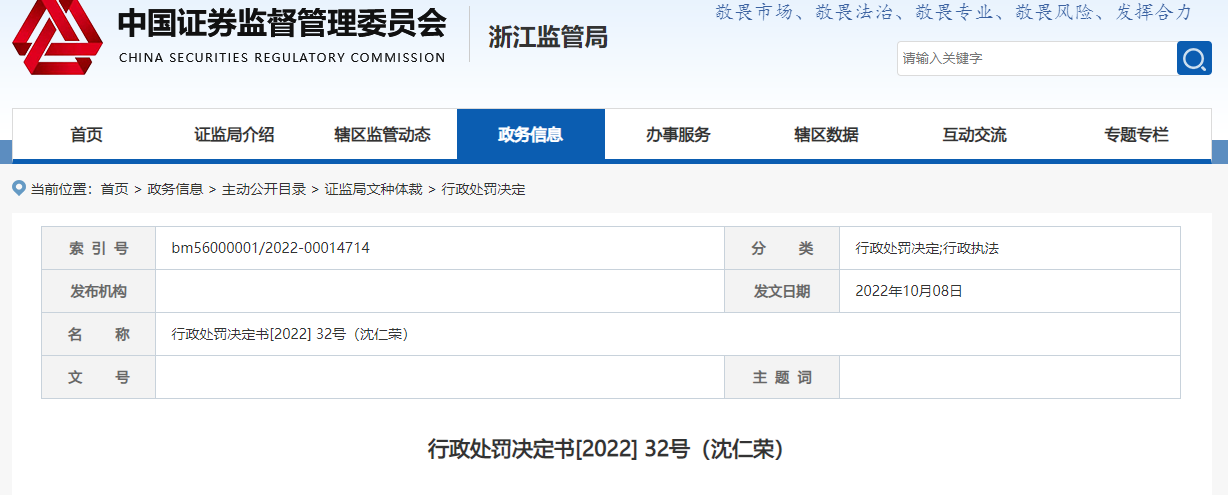
Task: Click 政务信息 breadcrumb link
Action: 175,189
